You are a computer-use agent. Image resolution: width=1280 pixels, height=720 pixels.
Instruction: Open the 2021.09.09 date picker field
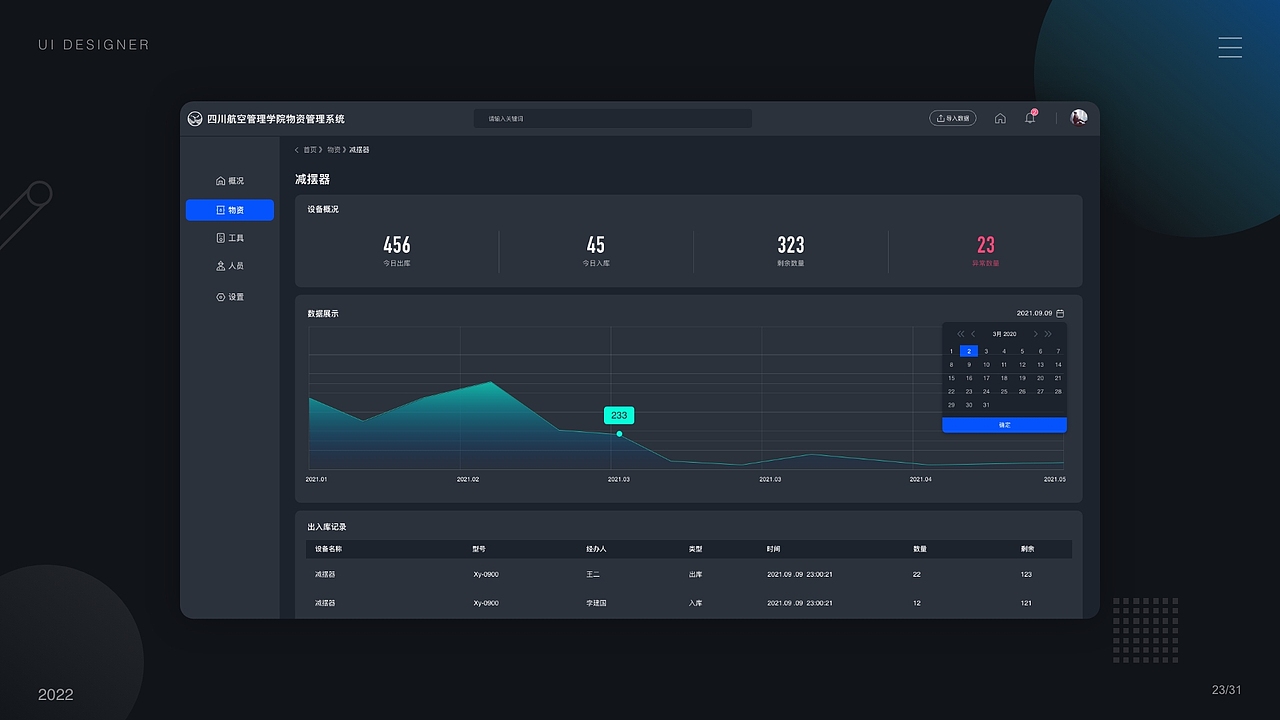point(1041,313)
